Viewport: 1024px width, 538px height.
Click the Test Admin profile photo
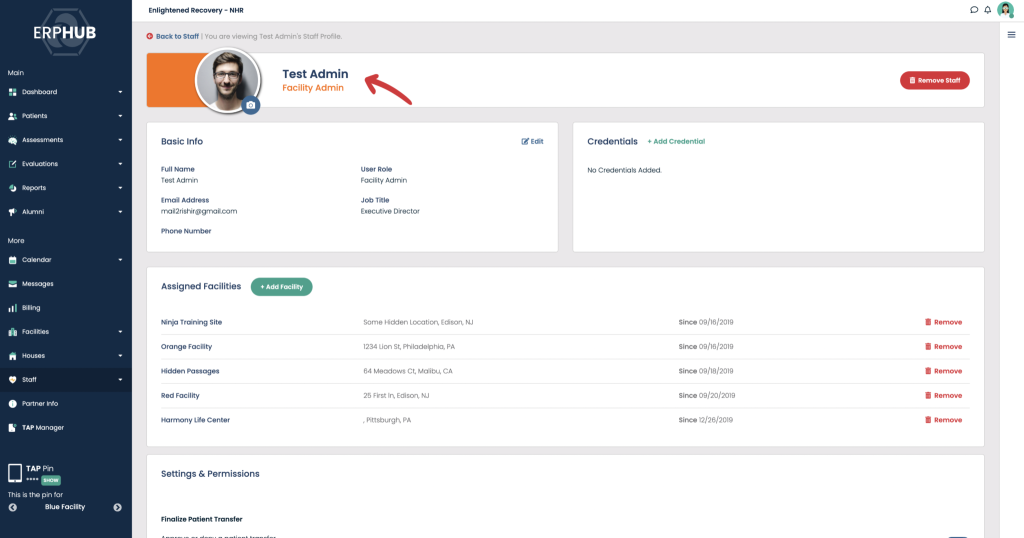coord(227,80)
